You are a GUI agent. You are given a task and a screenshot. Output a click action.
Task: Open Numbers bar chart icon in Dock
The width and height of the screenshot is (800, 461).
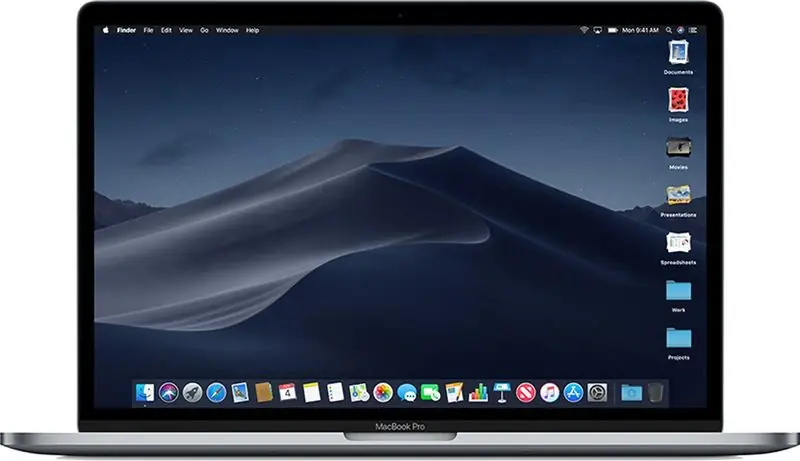478,393
